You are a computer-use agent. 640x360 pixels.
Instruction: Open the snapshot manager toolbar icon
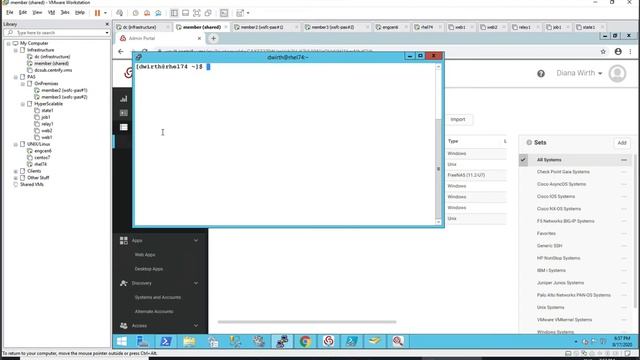[x=158, y=13]
